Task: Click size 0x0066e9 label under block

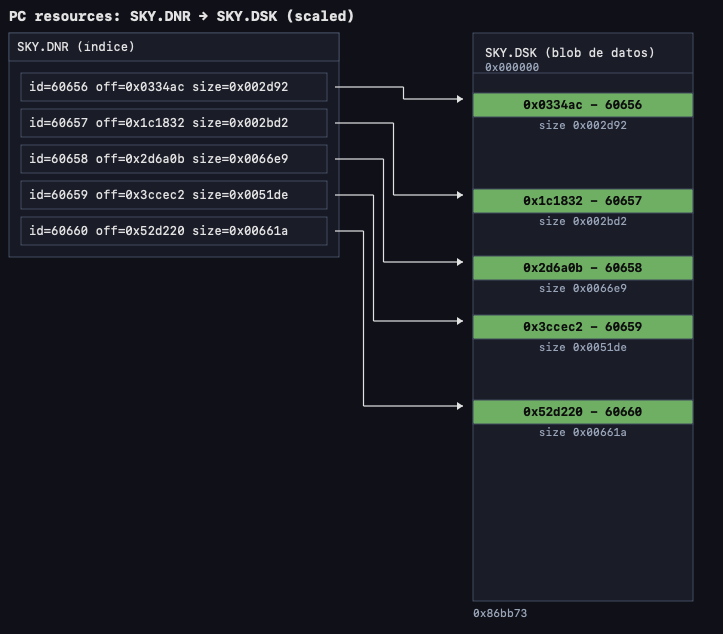Action: coord(582,289)
